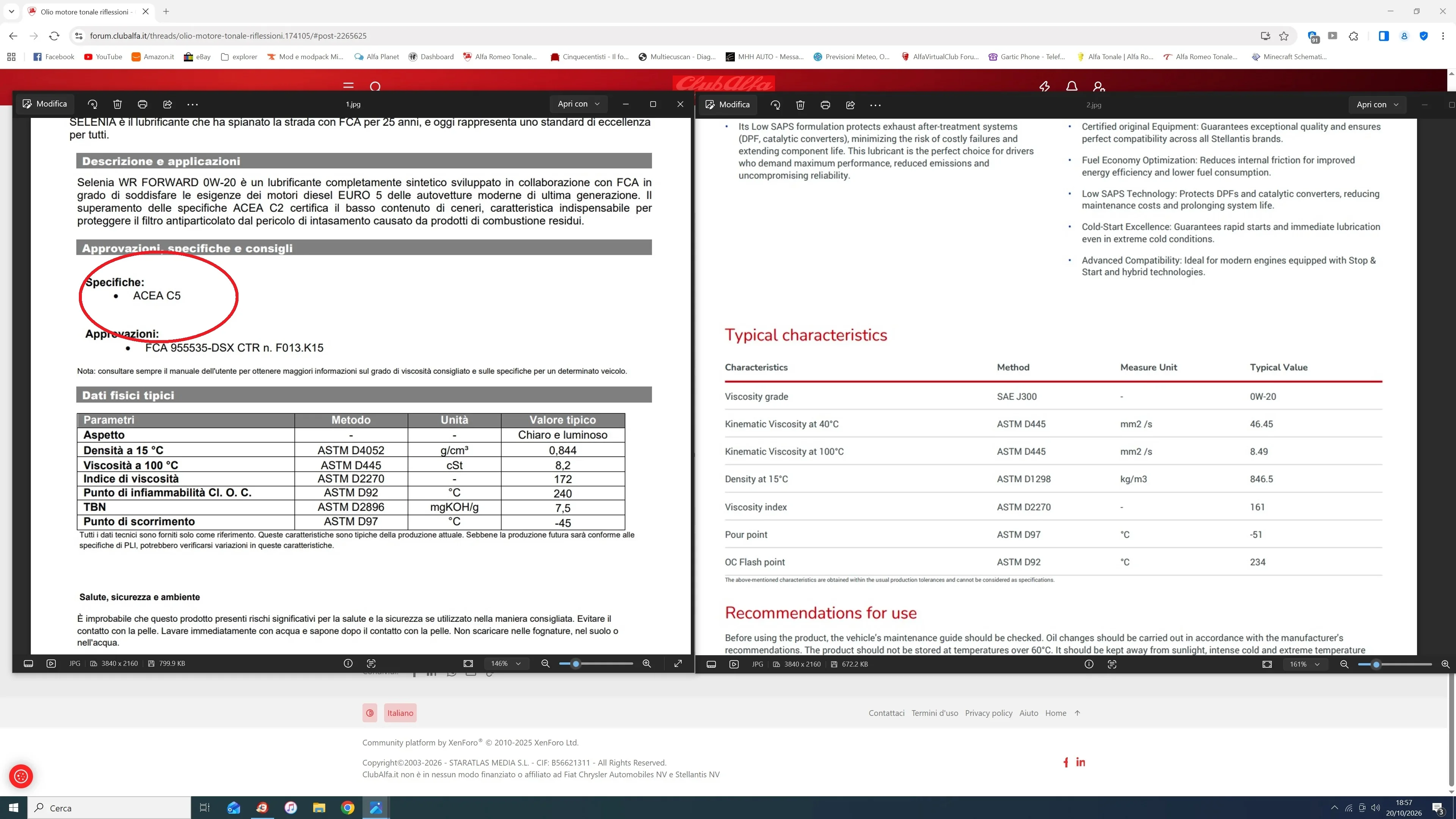
Task: Click Modifica button in 1.jpg viewer
Action: pos(45,104)
